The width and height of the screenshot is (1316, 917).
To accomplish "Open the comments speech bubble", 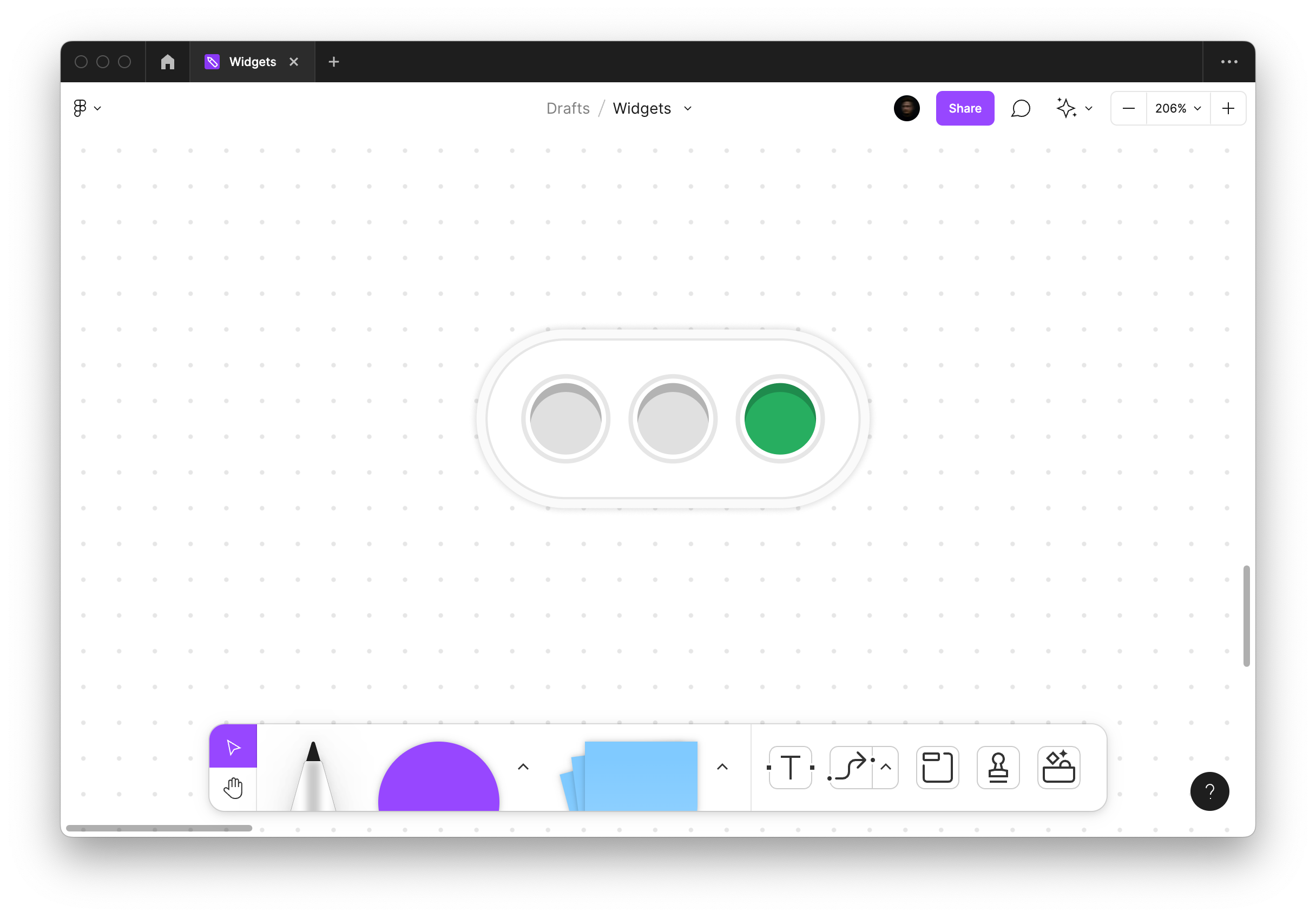I will coord(1020,108).
